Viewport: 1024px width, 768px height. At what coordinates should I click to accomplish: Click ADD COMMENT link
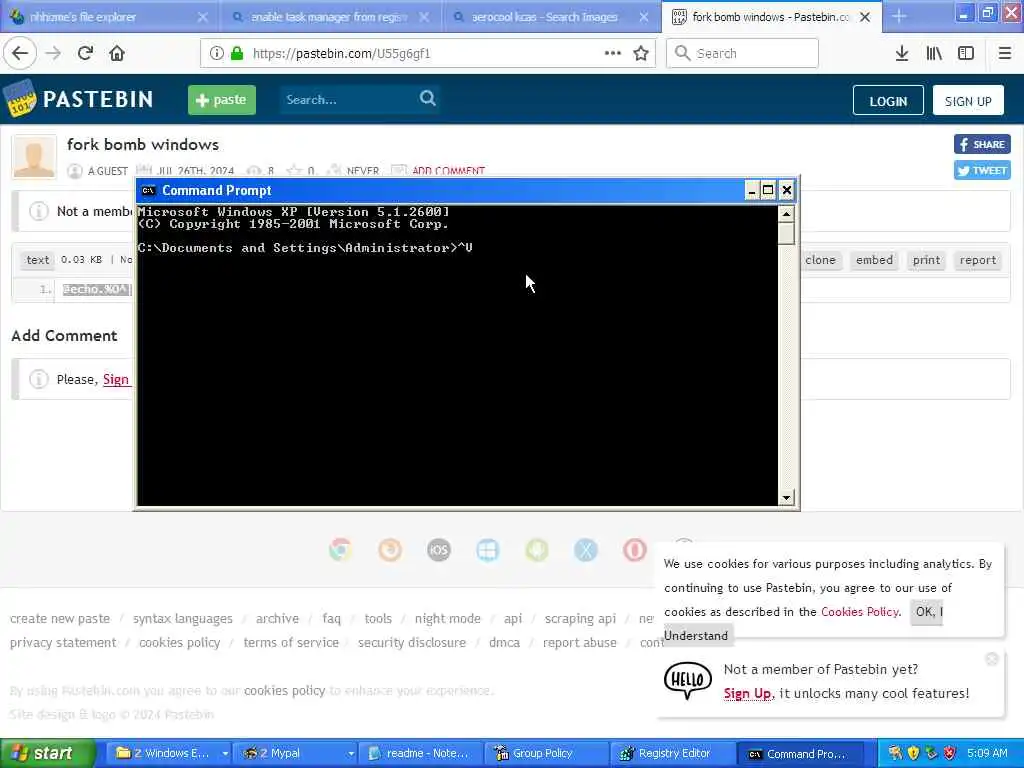448,171
